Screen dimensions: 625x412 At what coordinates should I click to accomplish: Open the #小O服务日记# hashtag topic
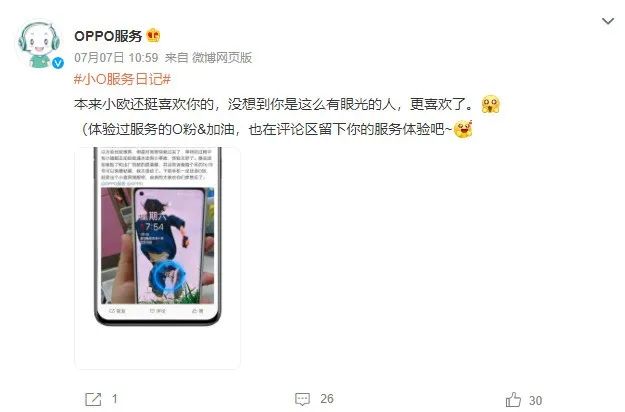click(122, 79)
